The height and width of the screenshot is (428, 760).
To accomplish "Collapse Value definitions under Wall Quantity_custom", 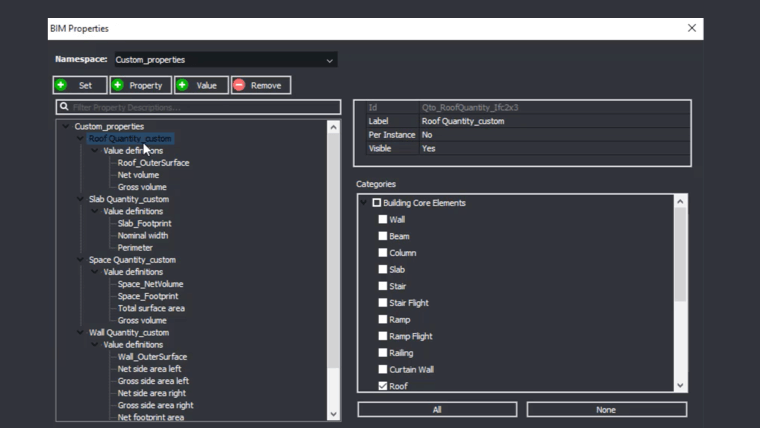I will 95,344.
